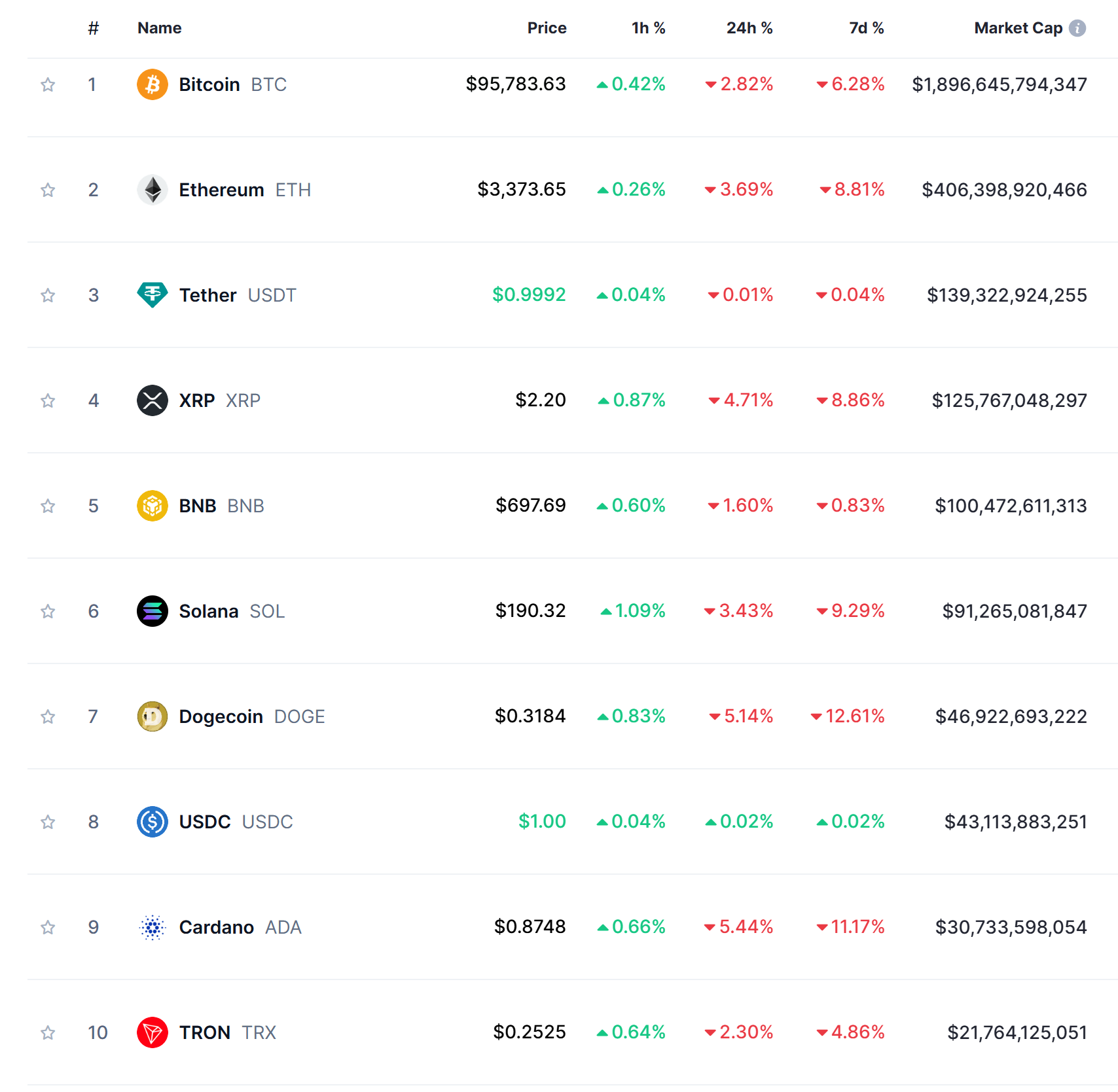Viewport: 1118px width, 1092px height.
Task: Sort by the 1h % column header
Action: (648, 28)
